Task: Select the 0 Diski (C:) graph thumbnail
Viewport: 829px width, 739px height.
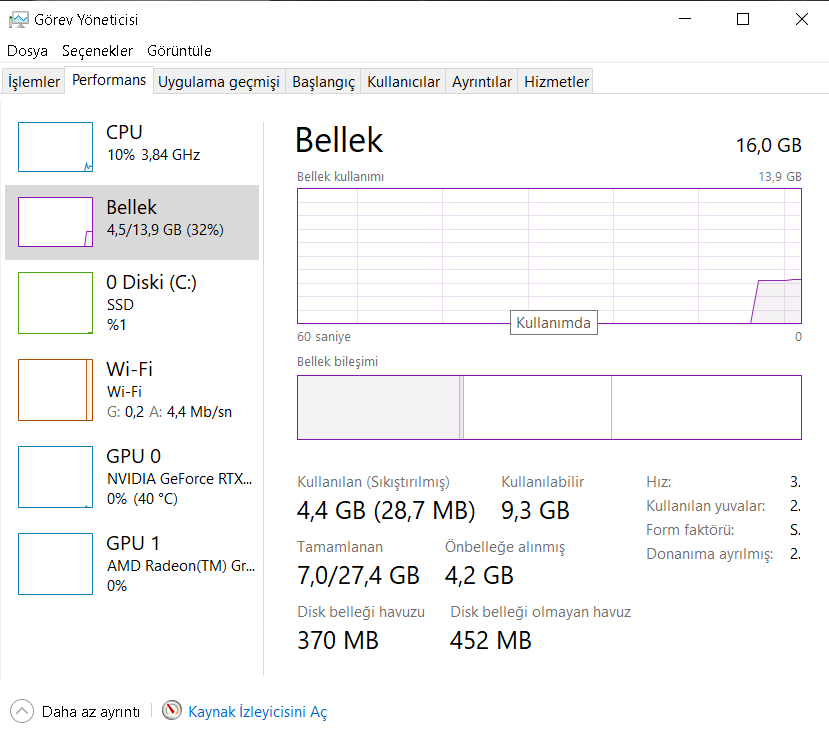Action: click(56, 304)
